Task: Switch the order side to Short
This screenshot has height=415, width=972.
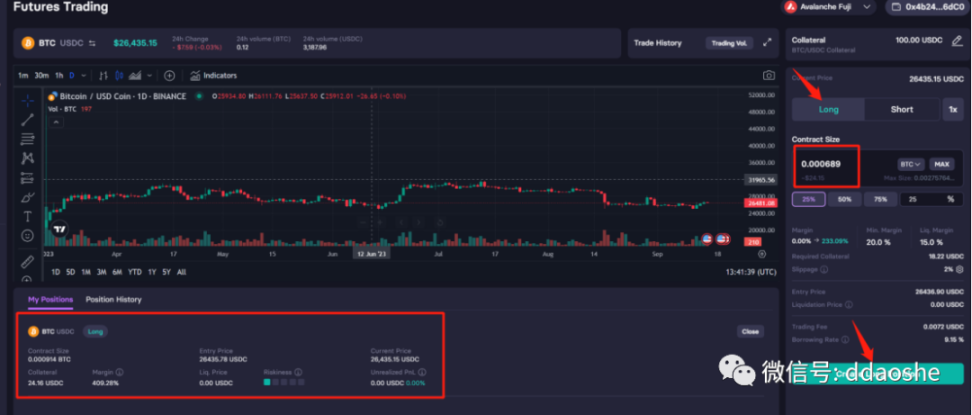Action: [901, 109]
